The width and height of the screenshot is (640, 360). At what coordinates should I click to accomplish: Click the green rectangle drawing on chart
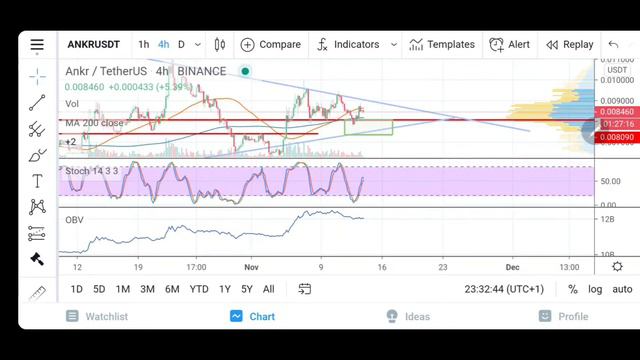[x=369, y=127]
